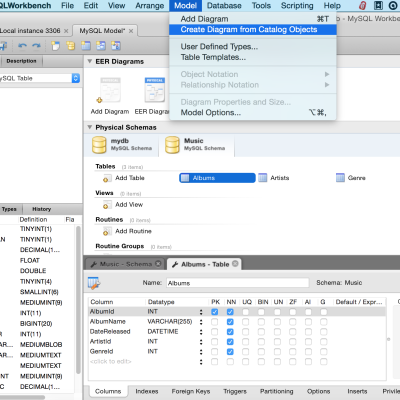Viewport: 400px width, 400px height.
Task: Click the save model toolbar icon
Action: click(x=3, y=46)
